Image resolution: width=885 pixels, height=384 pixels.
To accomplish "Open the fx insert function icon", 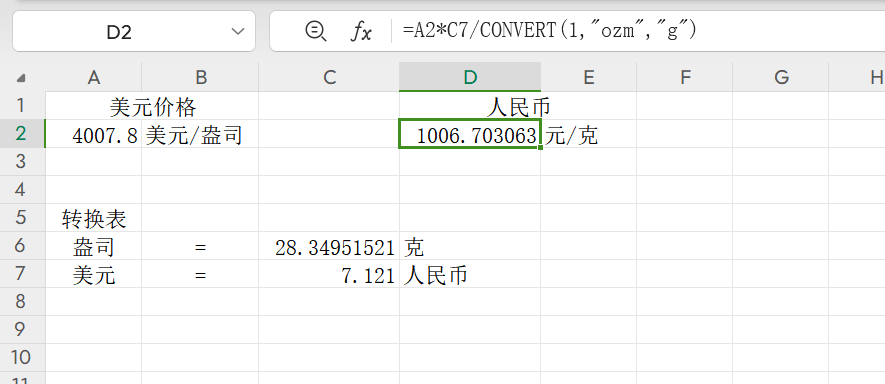I will click(361, 31).
